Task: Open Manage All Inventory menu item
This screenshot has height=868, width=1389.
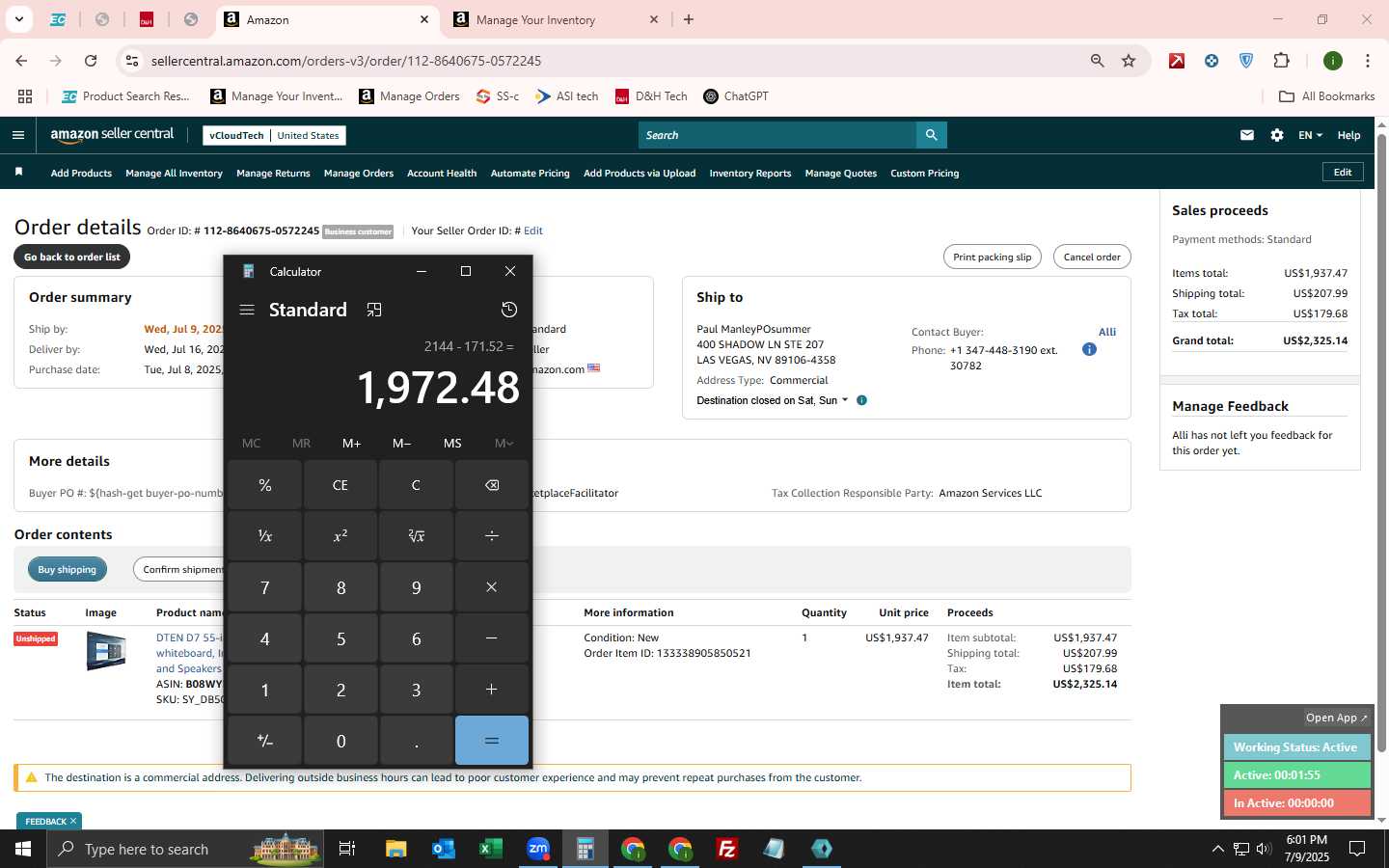Action: (174, 174)
